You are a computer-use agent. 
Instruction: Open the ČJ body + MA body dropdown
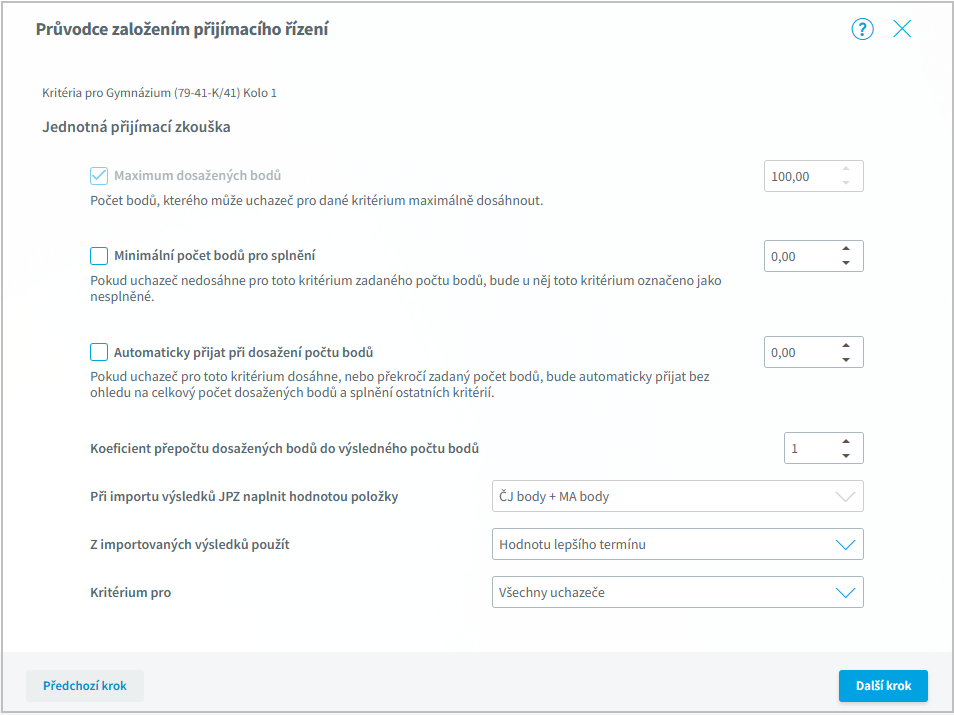(677, 497)
